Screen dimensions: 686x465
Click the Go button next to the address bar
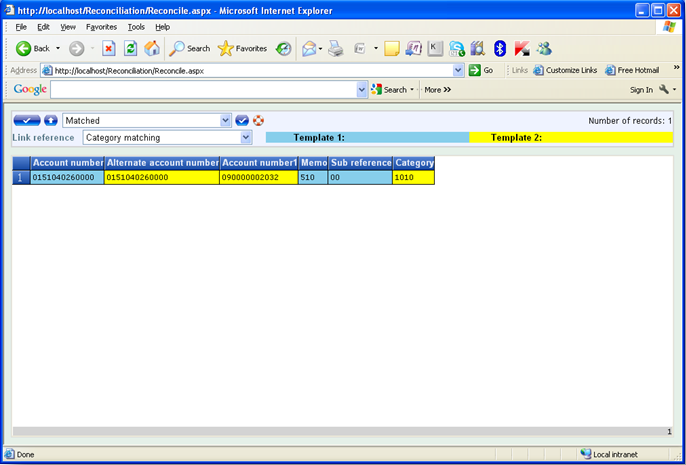[x=482, y=70]
